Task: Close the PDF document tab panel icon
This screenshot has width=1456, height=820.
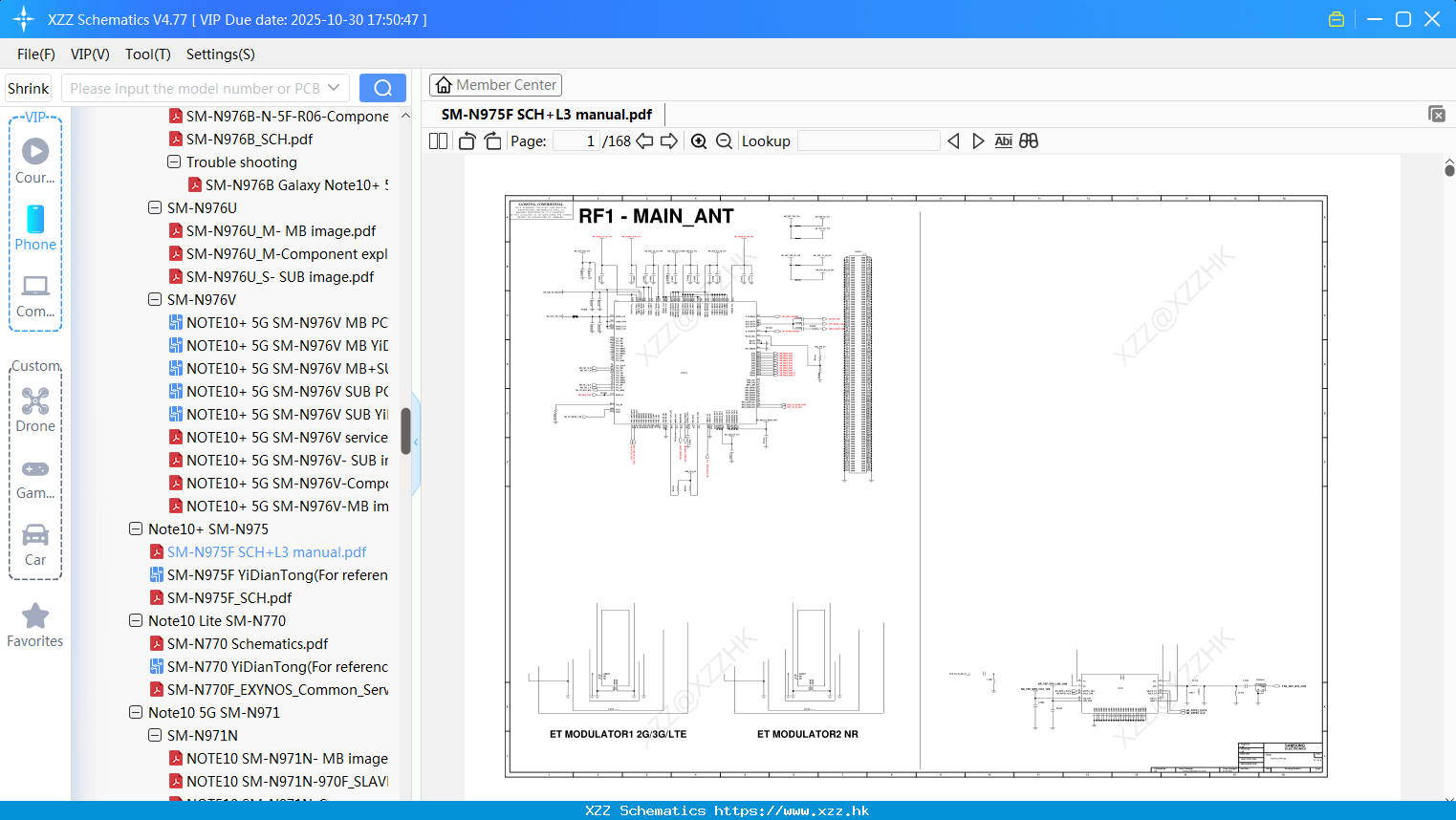Action: (1437, 114)
